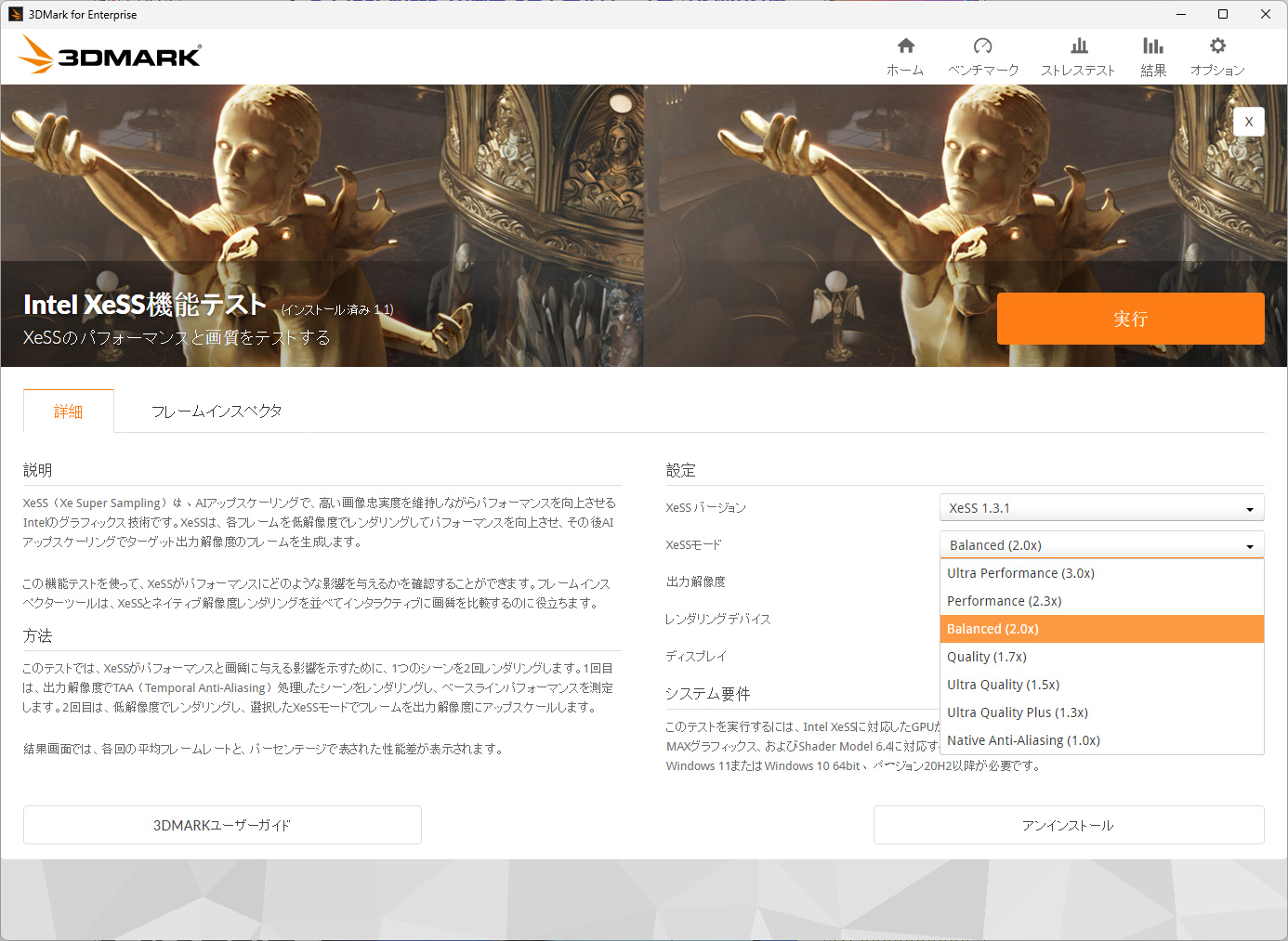Select Quality (1.7x) option
This screenshot has width=1288, height=941.
(1102, 657)
